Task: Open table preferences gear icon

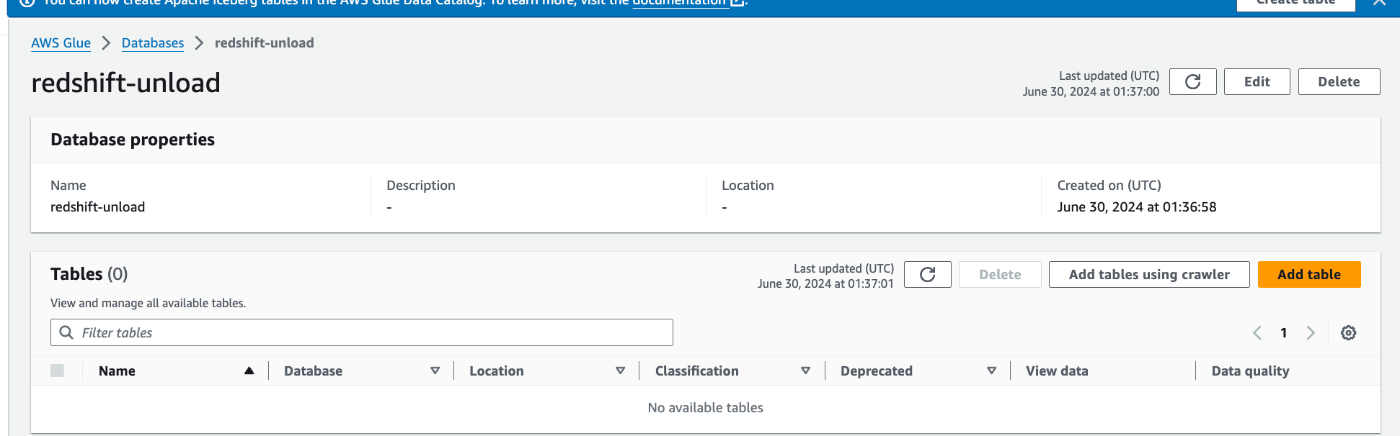Action: (1348, 333)
